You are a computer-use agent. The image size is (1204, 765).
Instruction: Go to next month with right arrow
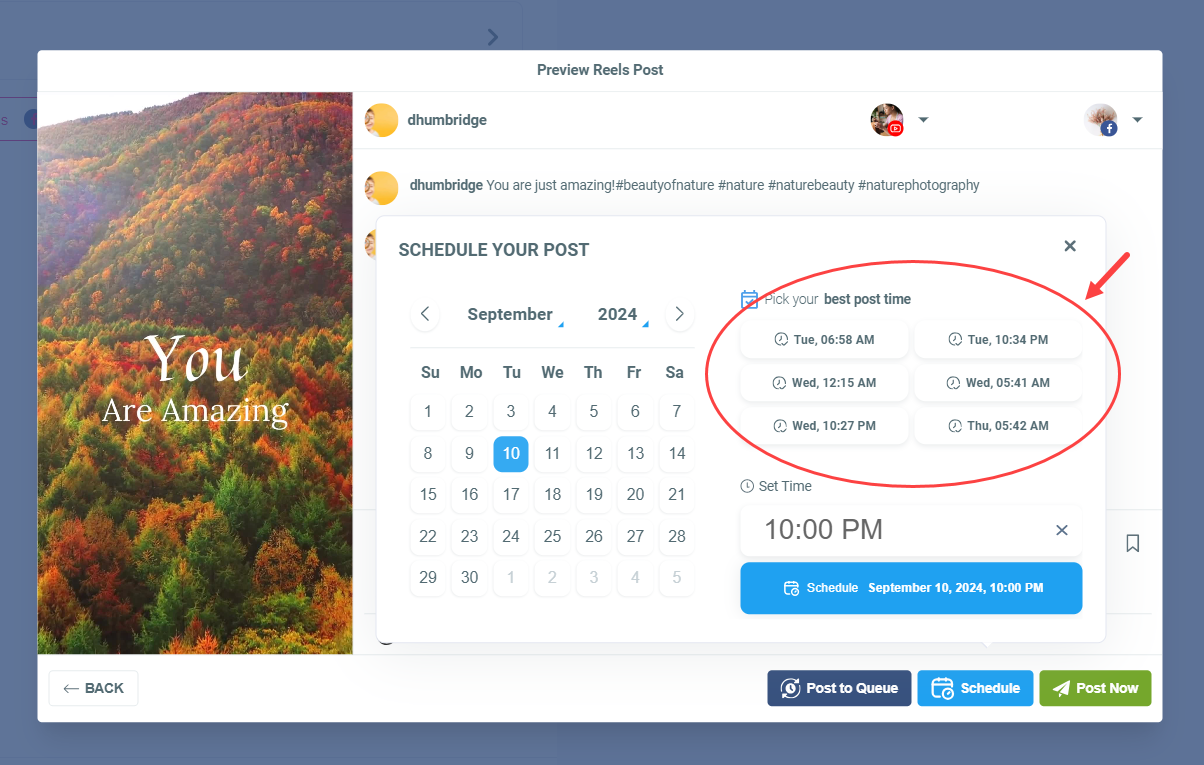[x=679, y=314]
